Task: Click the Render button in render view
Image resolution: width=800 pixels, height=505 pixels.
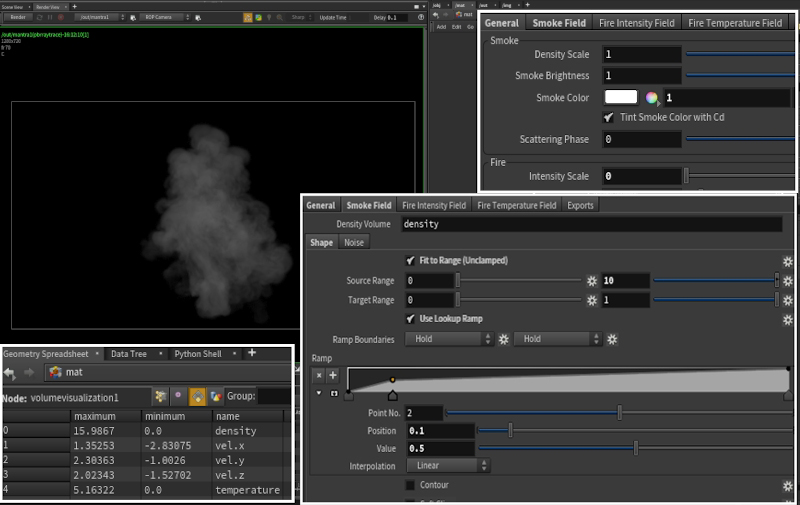Action: click(18, 17)
